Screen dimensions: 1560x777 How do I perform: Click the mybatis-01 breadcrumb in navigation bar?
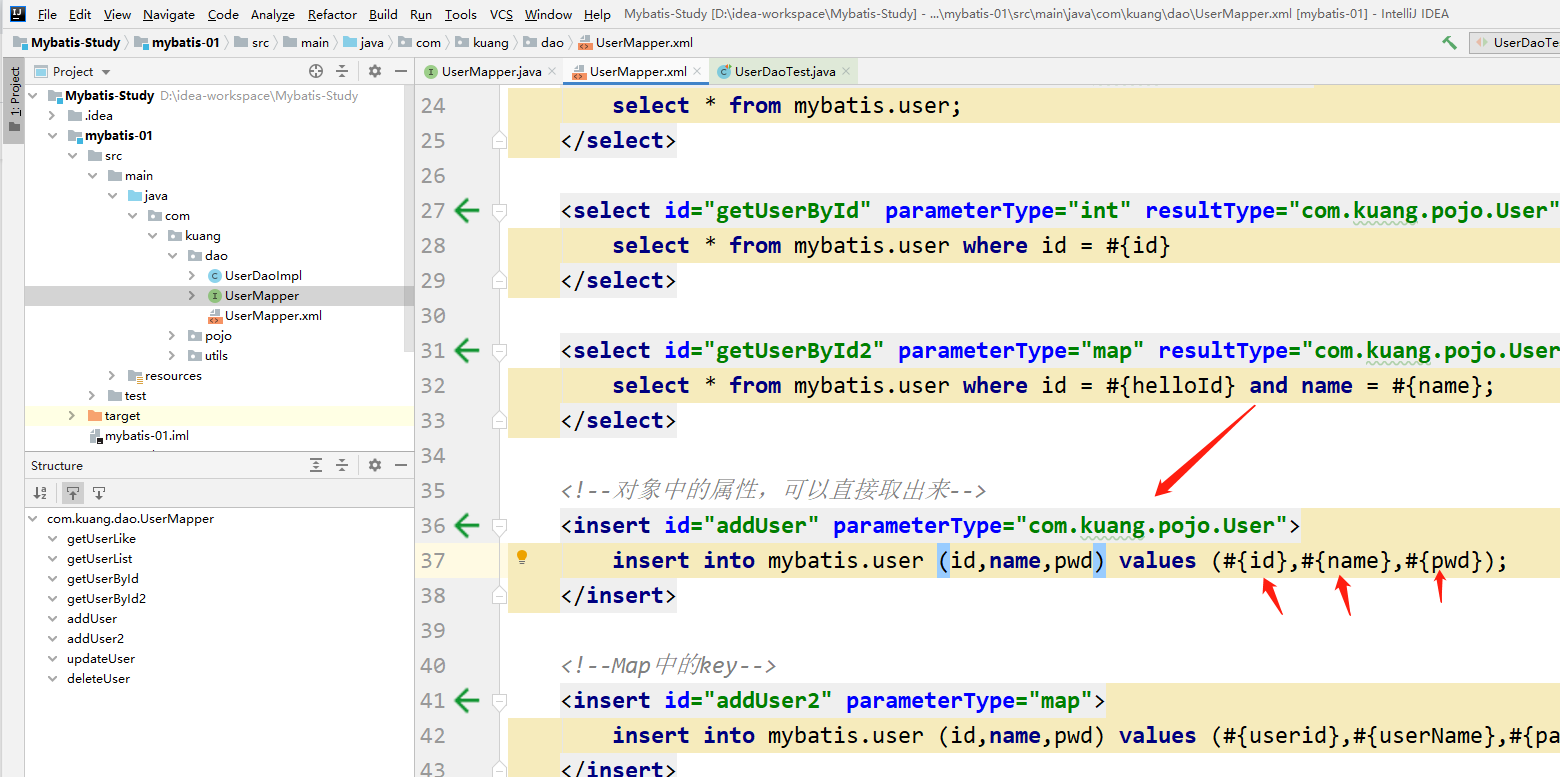(x=177, y=42)
